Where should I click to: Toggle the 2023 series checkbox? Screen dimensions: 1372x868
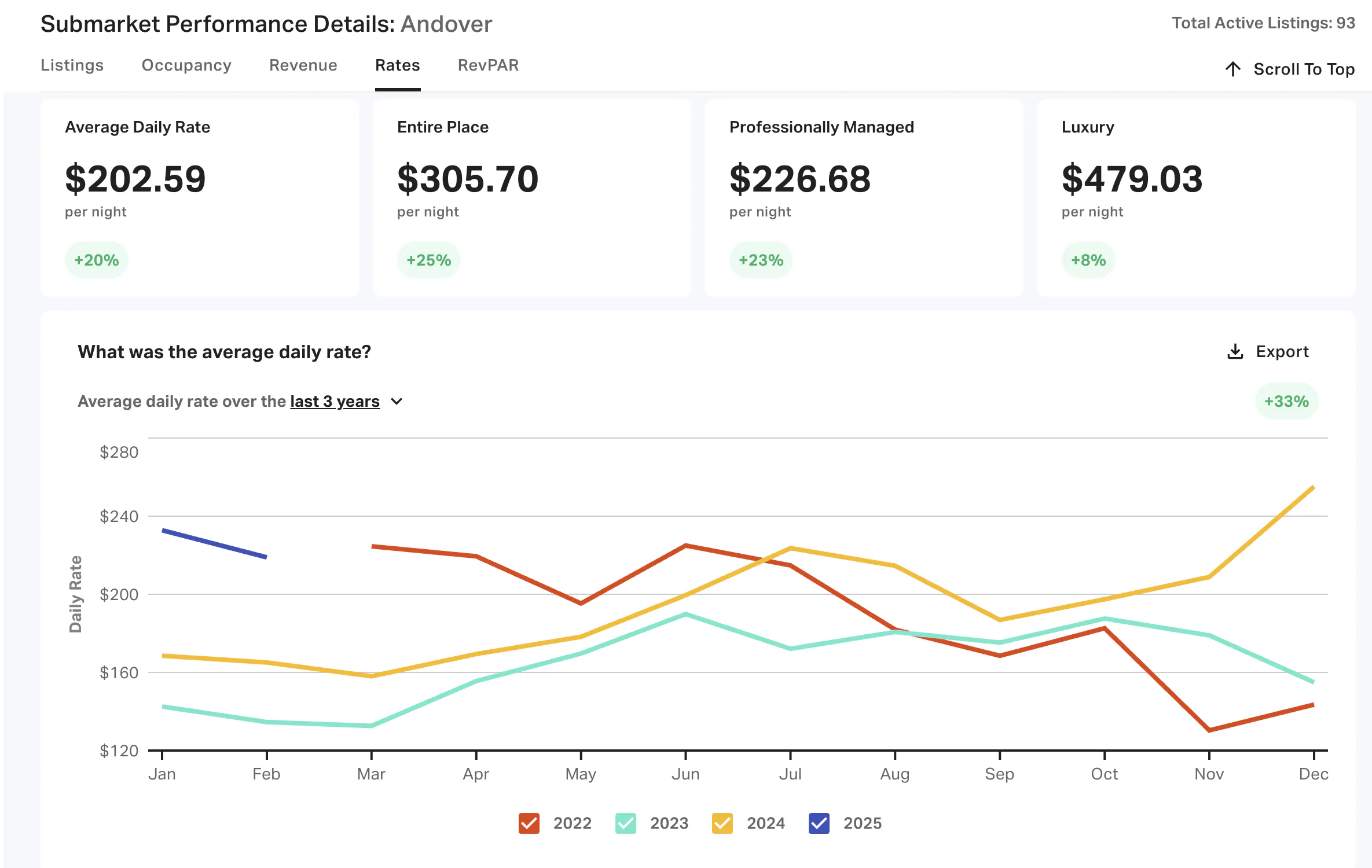626,823
